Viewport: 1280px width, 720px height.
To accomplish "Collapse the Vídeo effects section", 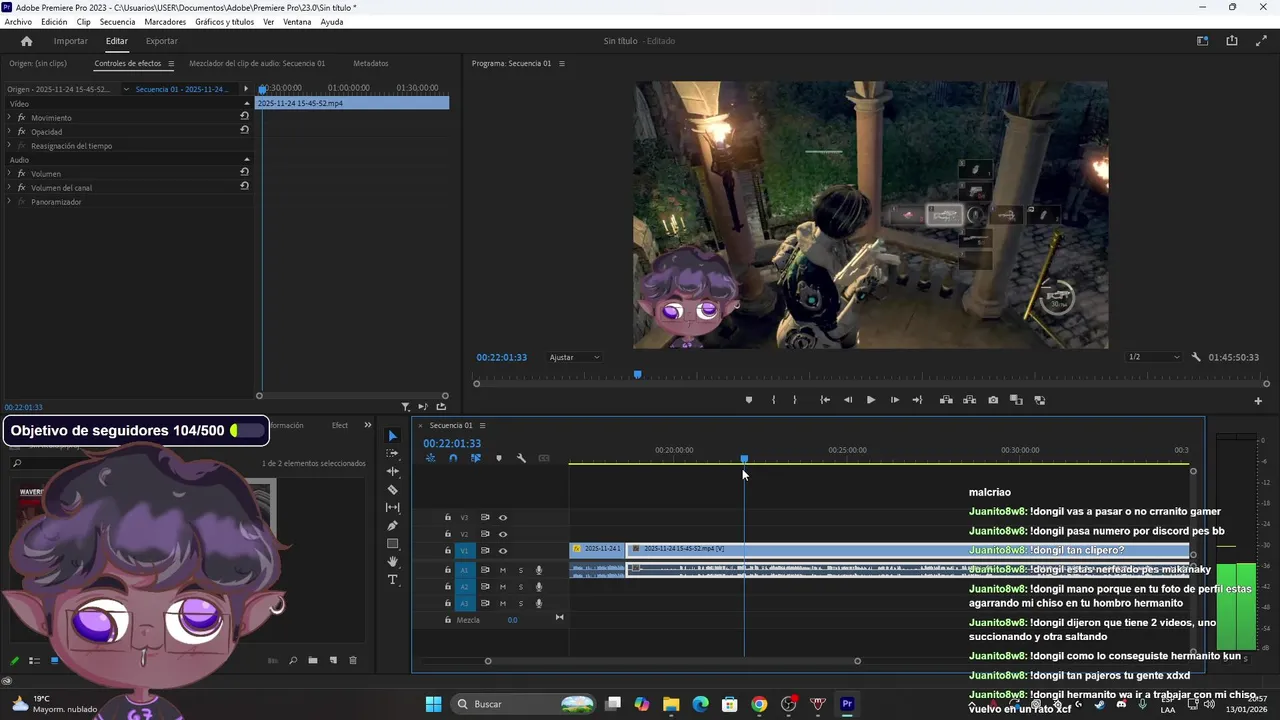I will pos(247,103).
